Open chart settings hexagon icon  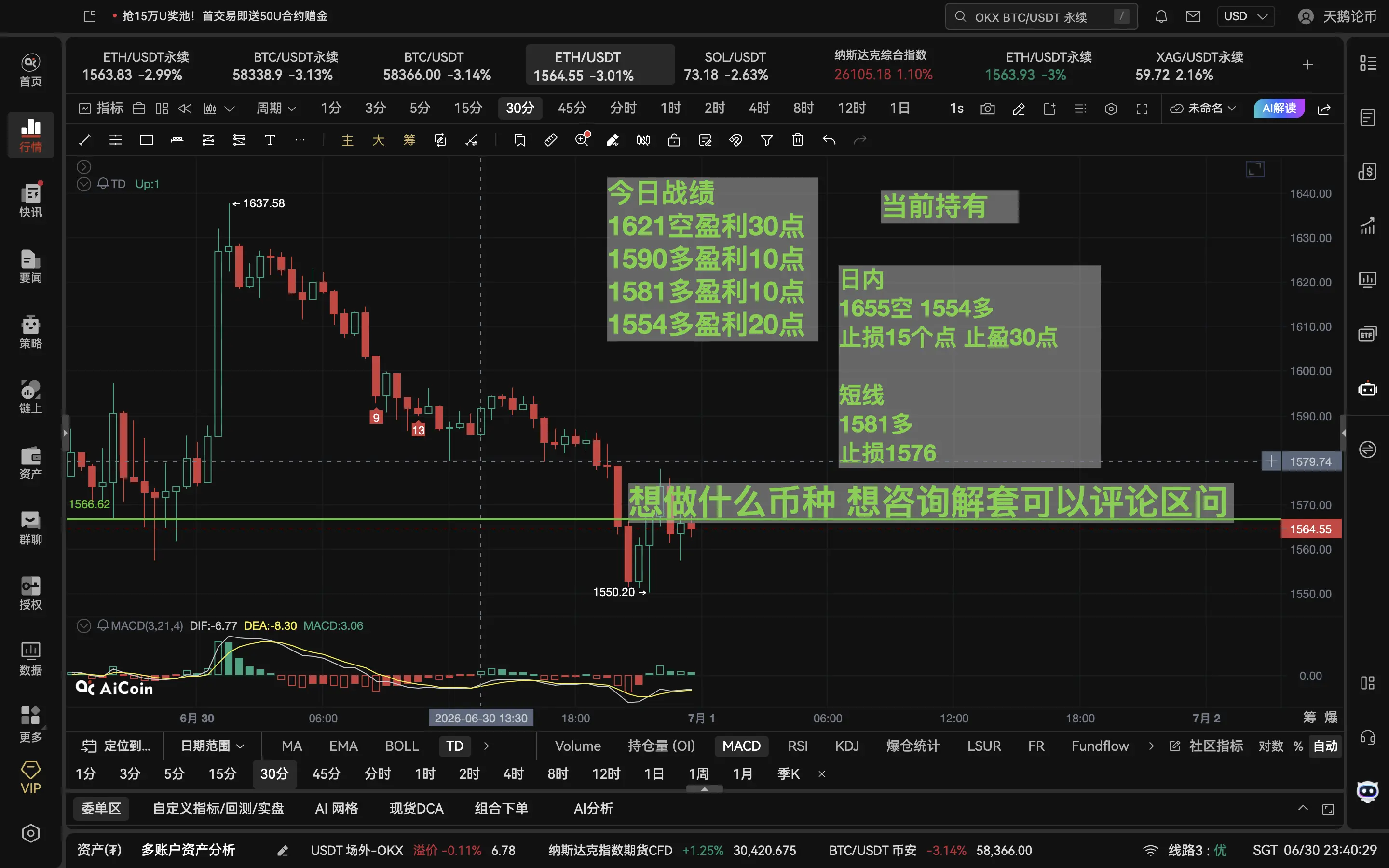click(x=1111, y=108)
